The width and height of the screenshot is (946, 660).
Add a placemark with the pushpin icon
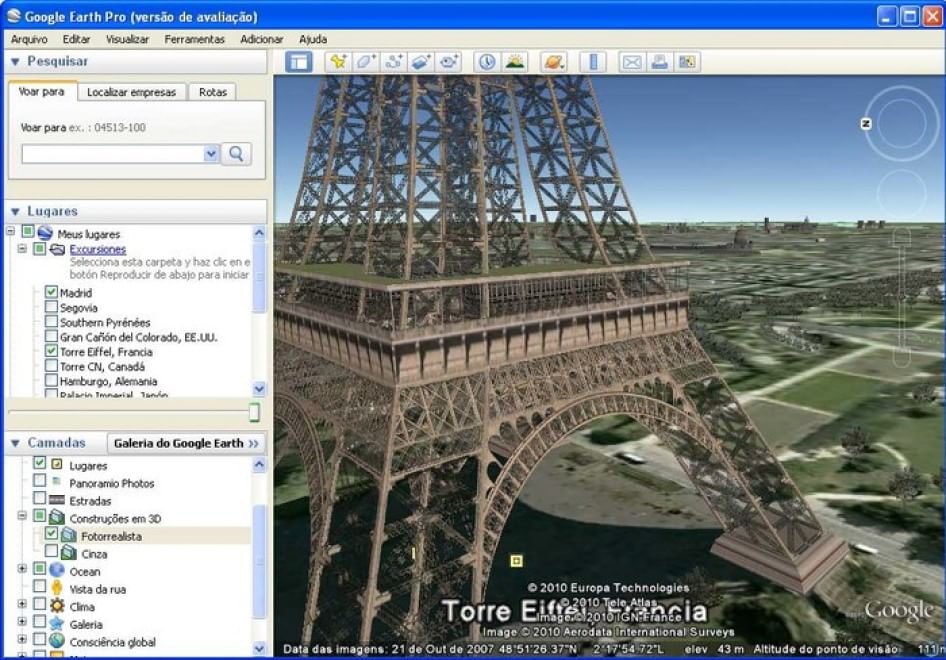click(338, 62)
